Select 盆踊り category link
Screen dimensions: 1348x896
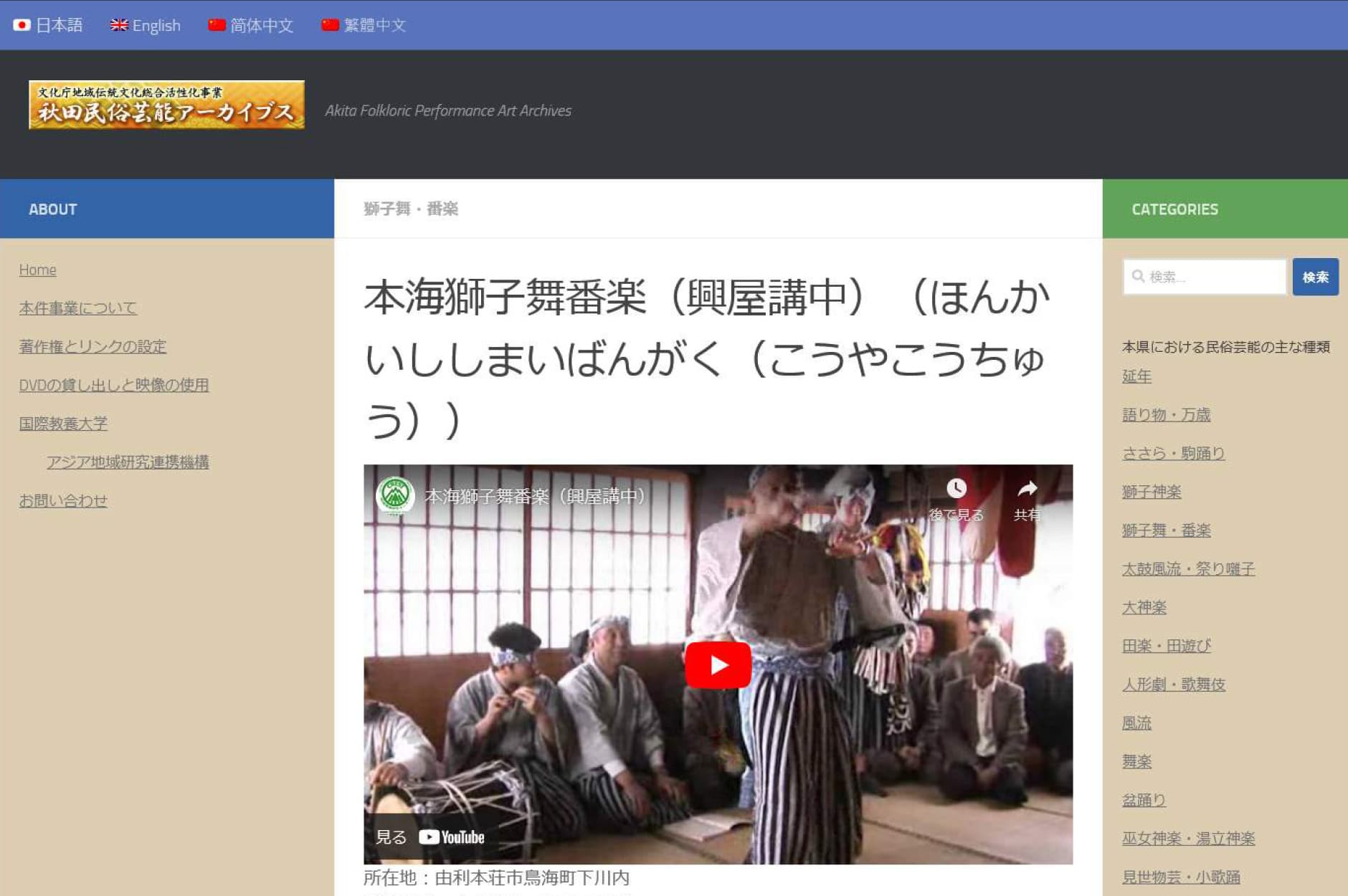(1144, 800)
